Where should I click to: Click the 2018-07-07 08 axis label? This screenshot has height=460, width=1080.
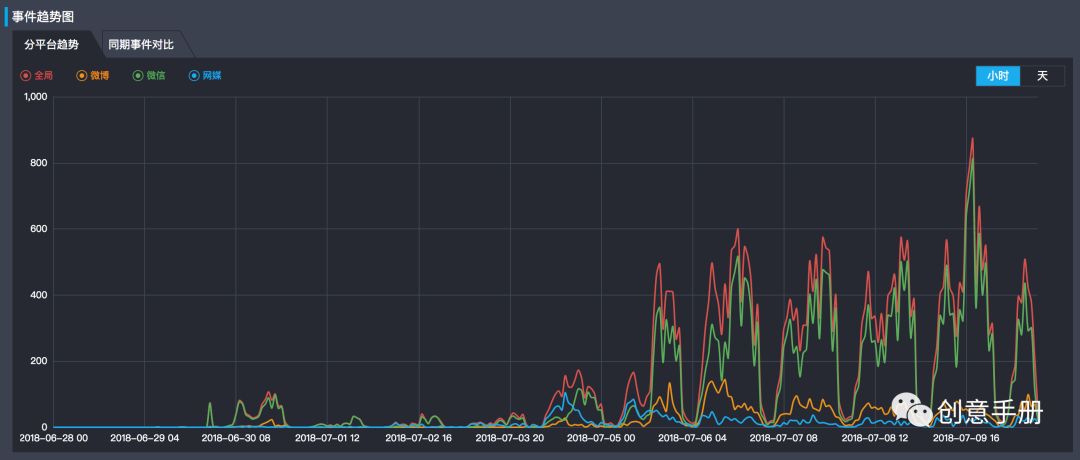coord(784,437)
